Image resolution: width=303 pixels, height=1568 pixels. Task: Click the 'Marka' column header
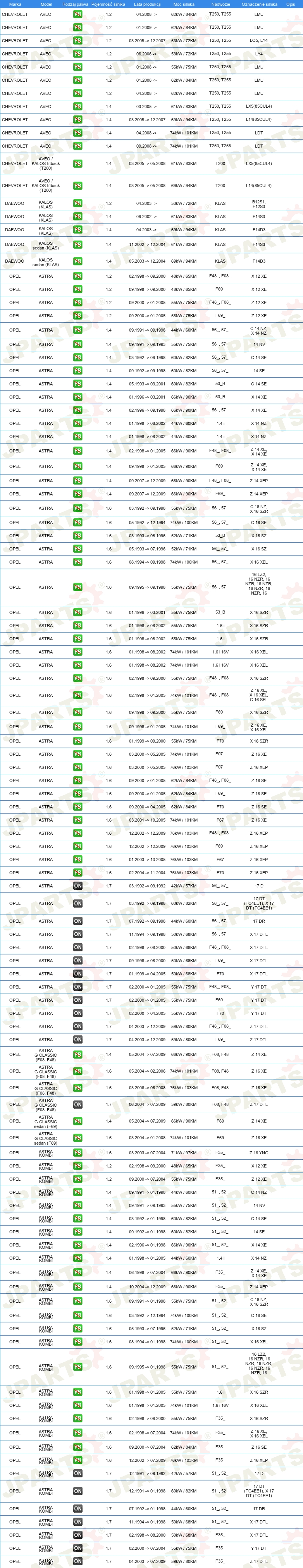click(15, 3)
